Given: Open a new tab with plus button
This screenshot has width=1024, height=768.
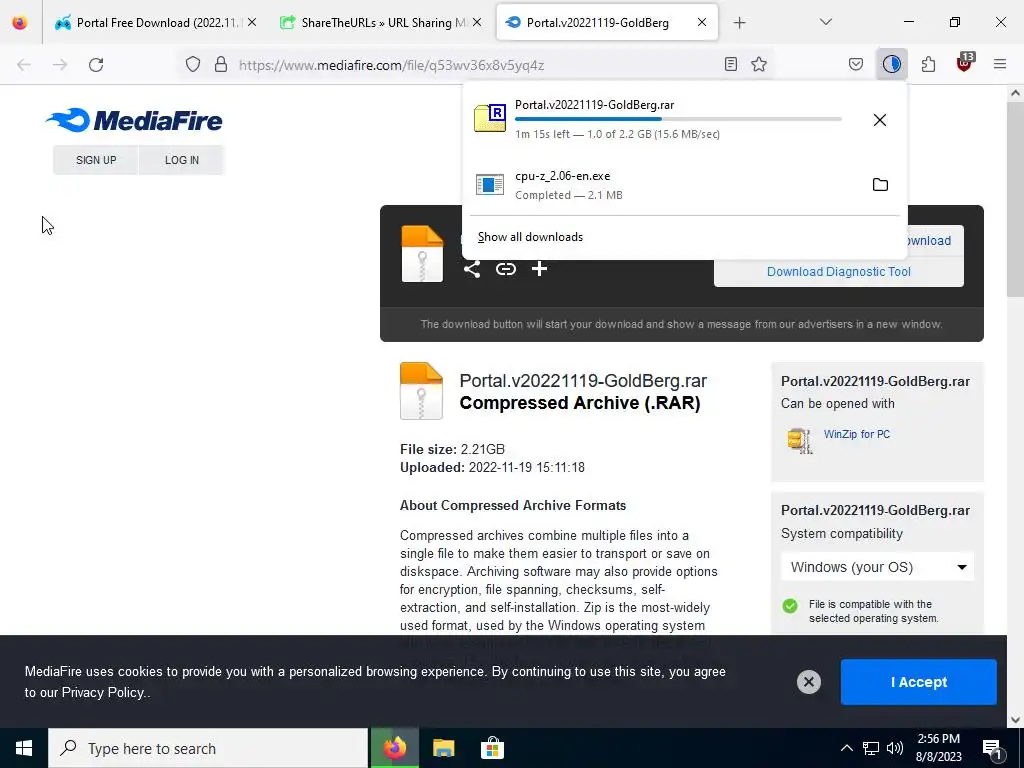Looking at the screenshot, I should (x=739, y=23).
